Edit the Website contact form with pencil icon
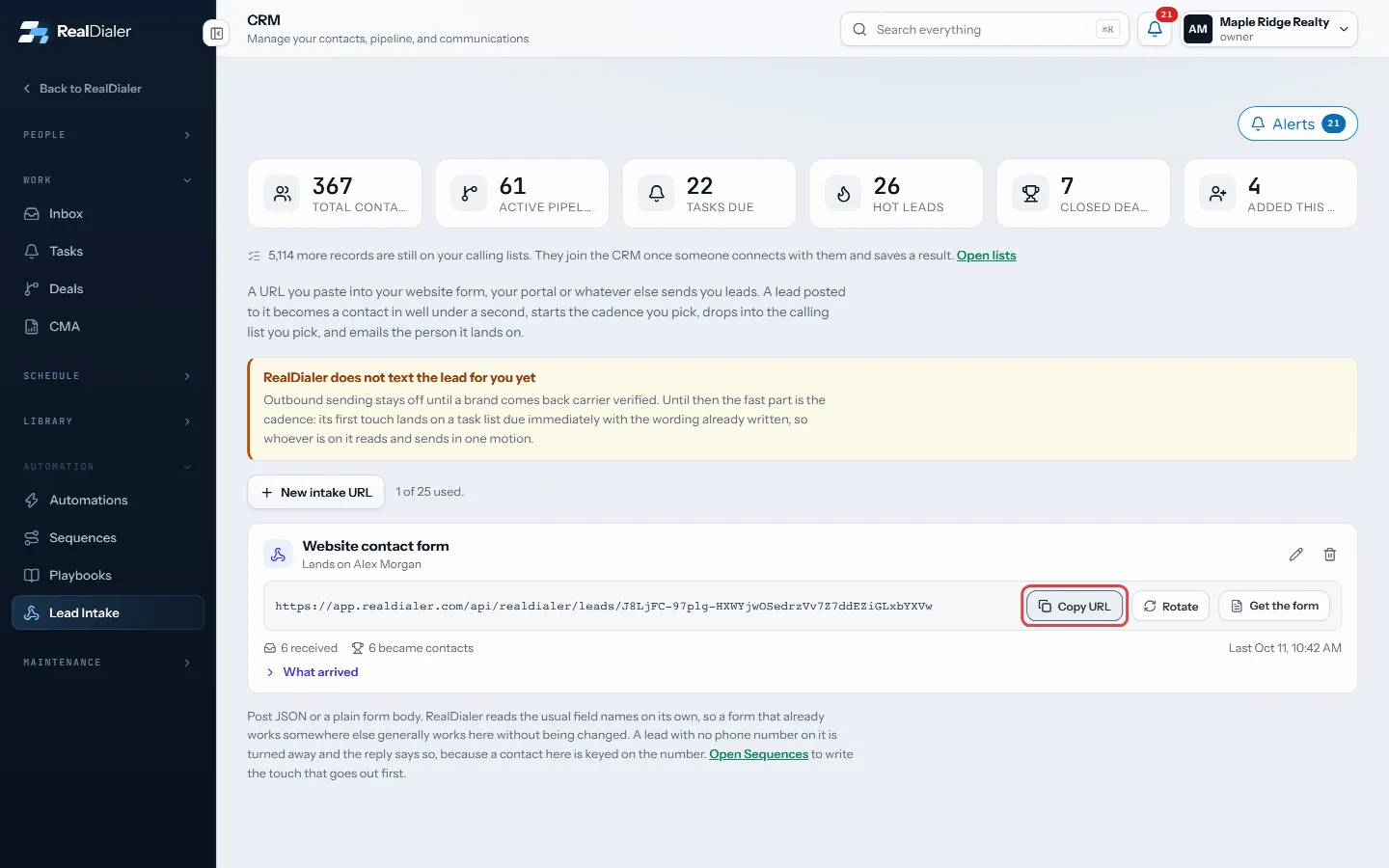 (x=1296, y=555)
